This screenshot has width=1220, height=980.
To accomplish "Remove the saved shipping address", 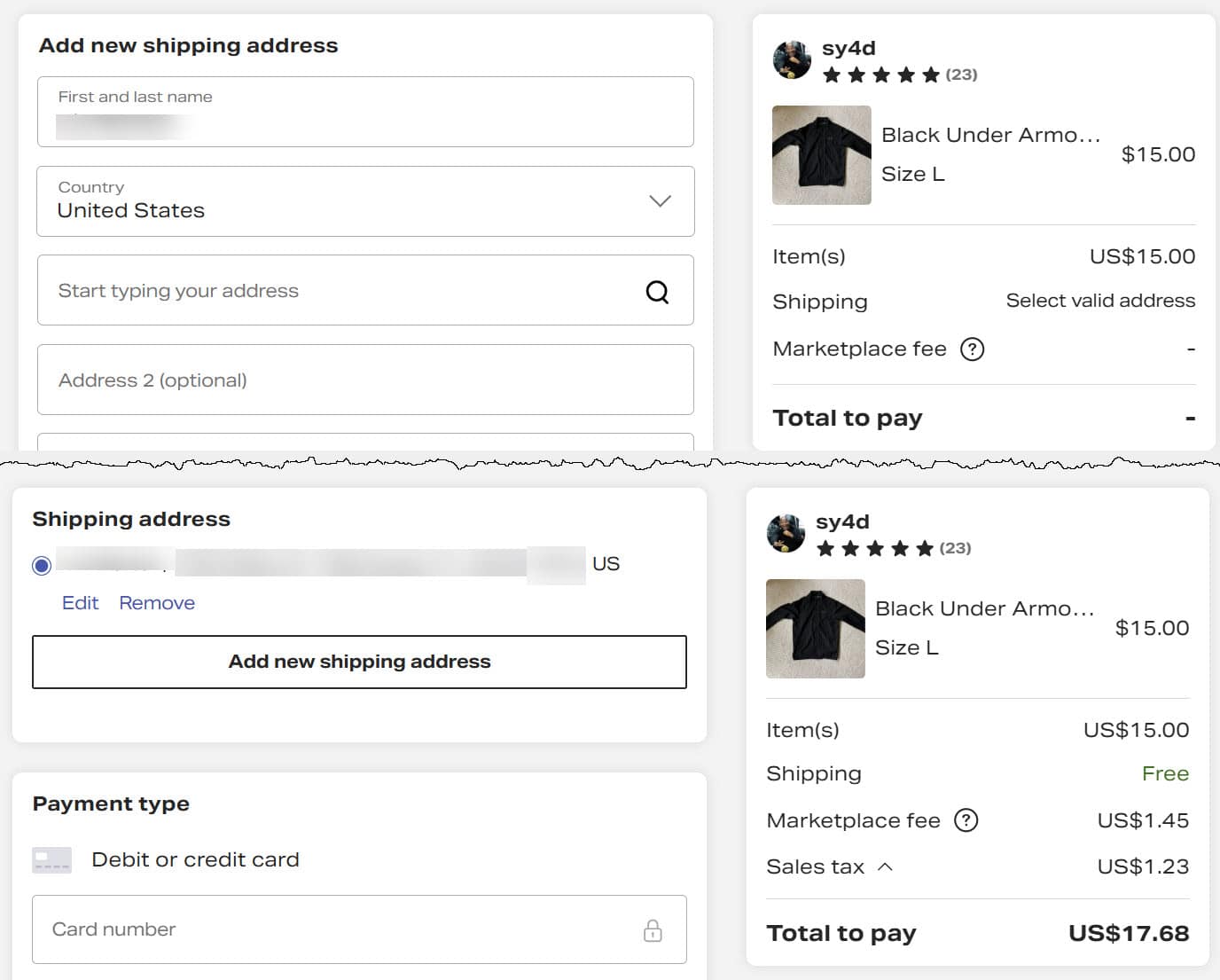I will (x=157, y=603).
